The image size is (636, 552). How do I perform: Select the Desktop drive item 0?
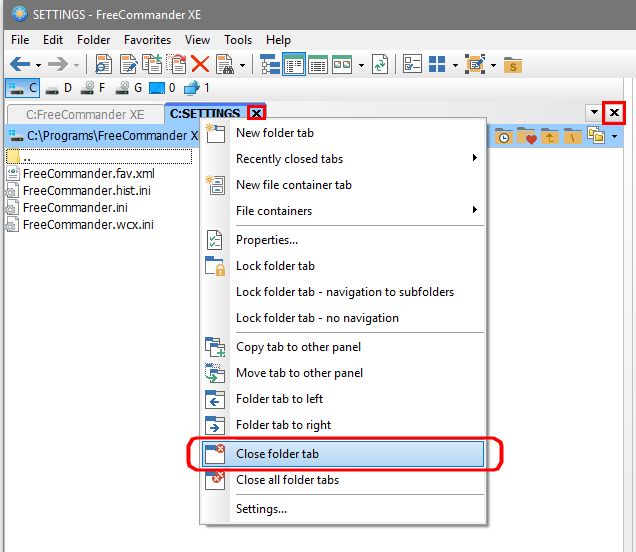point(162,88)
